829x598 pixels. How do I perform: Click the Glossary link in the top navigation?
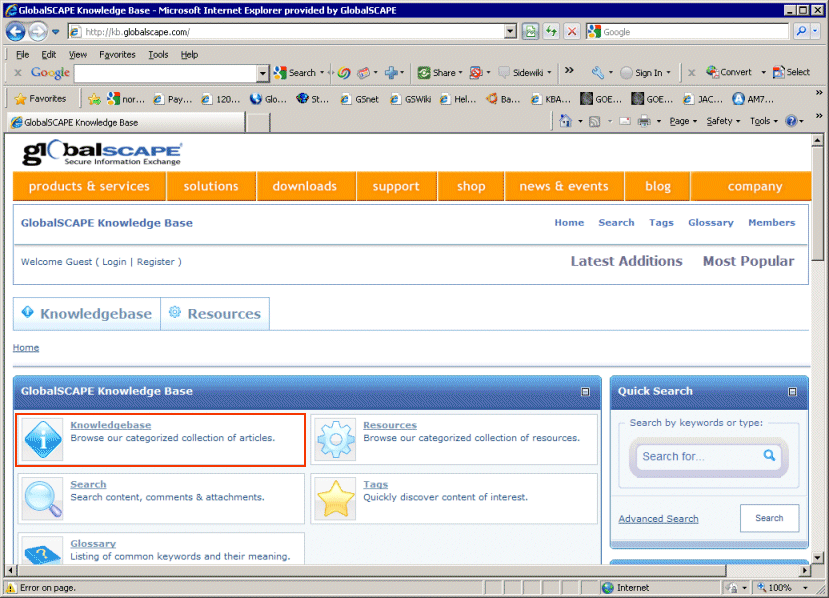point(711,223)
